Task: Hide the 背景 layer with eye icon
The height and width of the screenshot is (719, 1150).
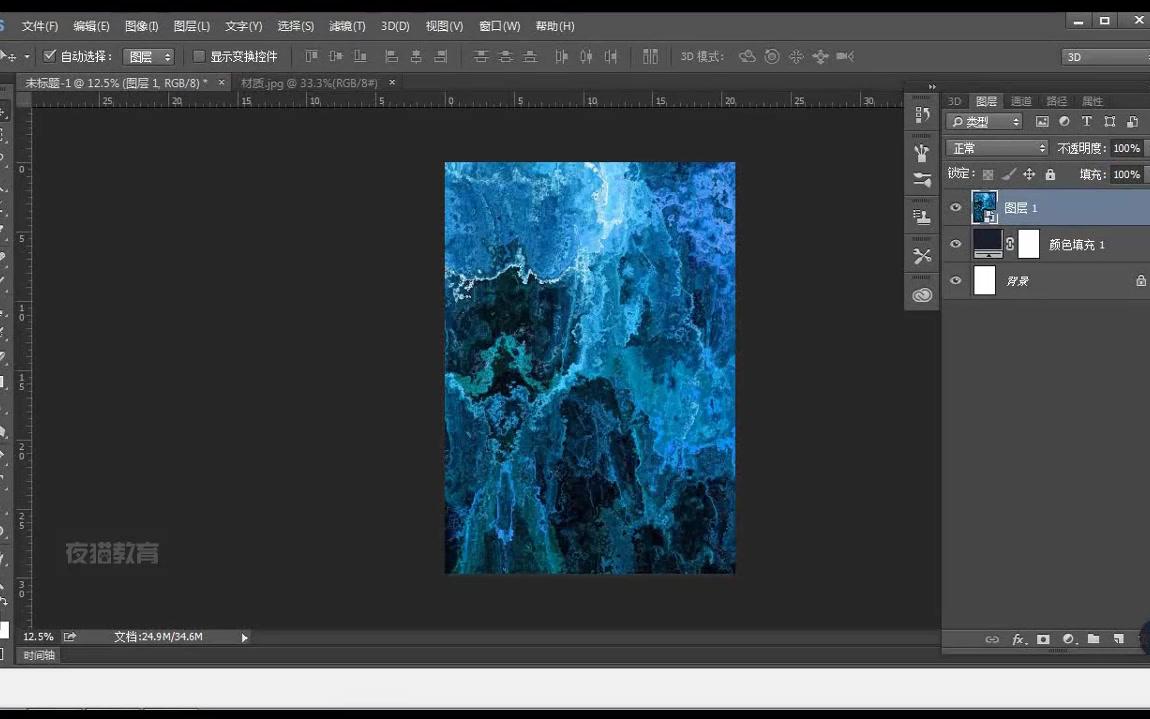Action: (955, 281)
